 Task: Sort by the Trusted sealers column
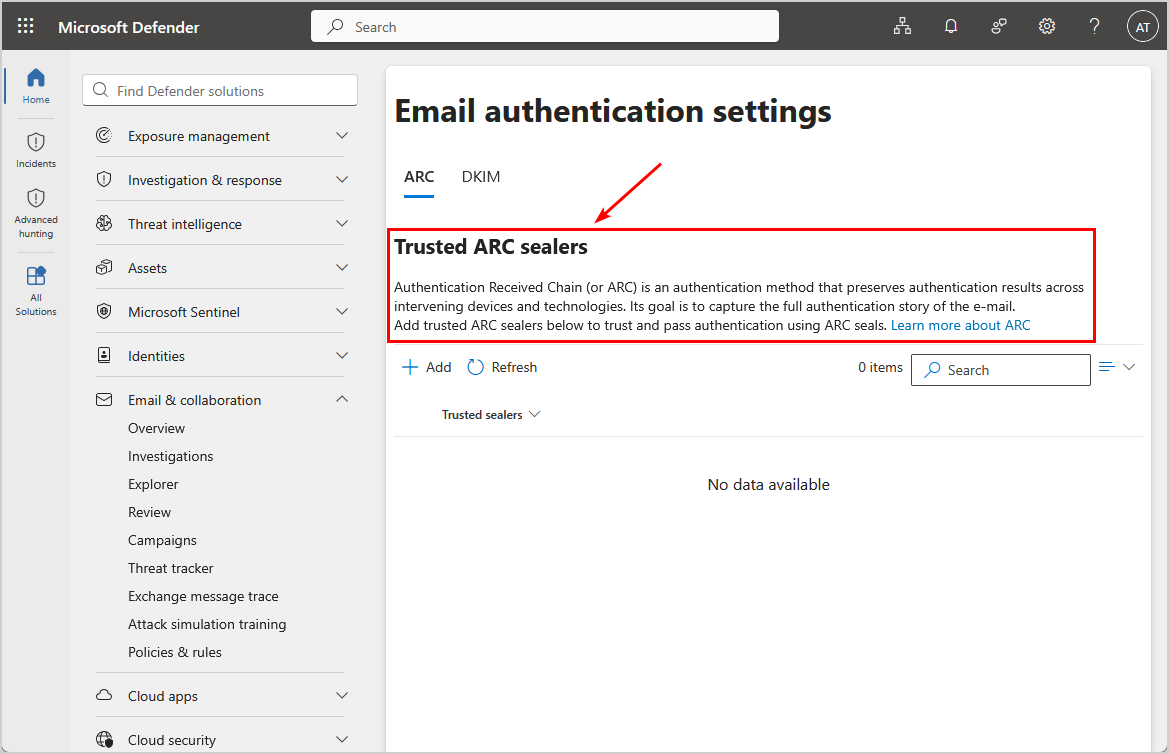pos(491,415)
